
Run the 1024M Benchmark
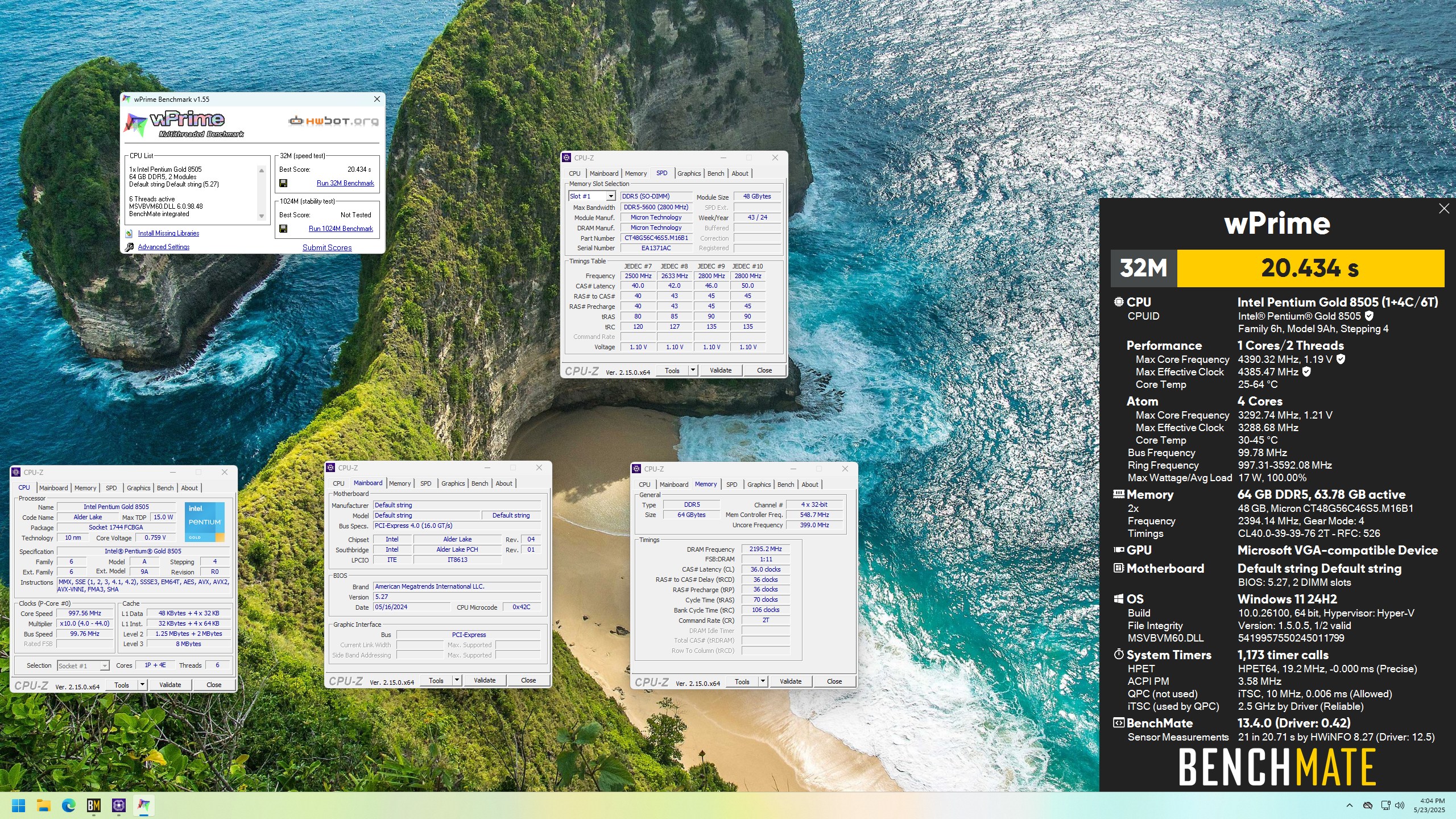click(341, 229)
